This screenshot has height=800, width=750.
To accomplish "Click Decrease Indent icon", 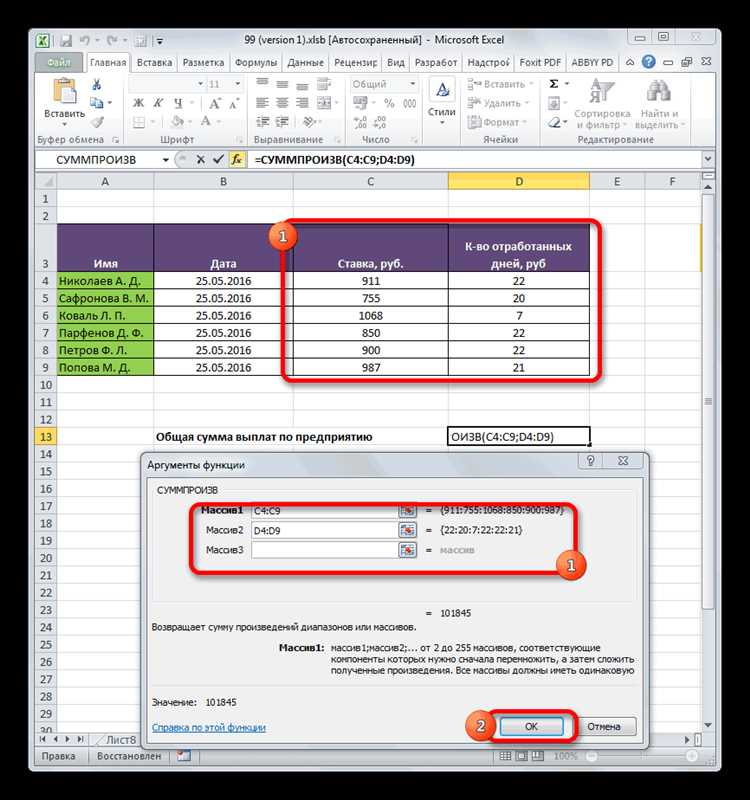I will pyautogui.click(x=262, y=122).
